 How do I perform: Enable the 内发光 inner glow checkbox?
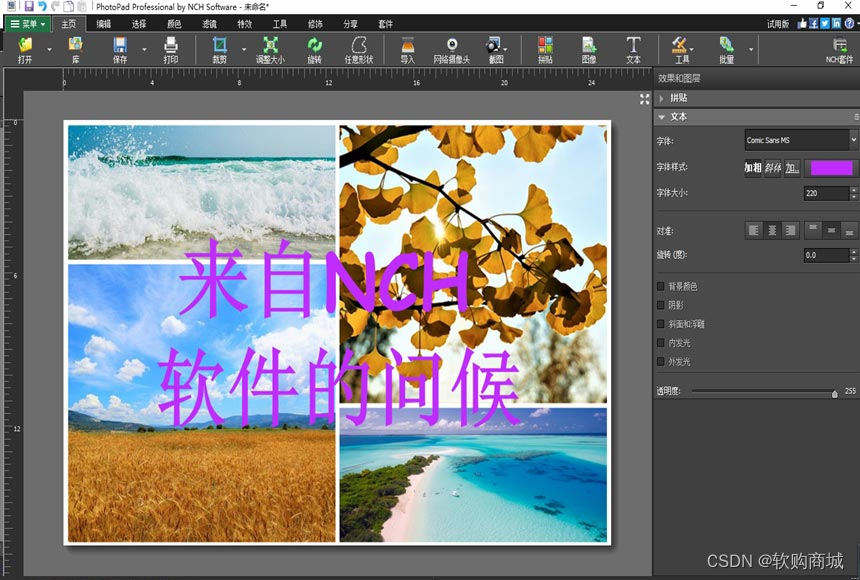point(661,343)
